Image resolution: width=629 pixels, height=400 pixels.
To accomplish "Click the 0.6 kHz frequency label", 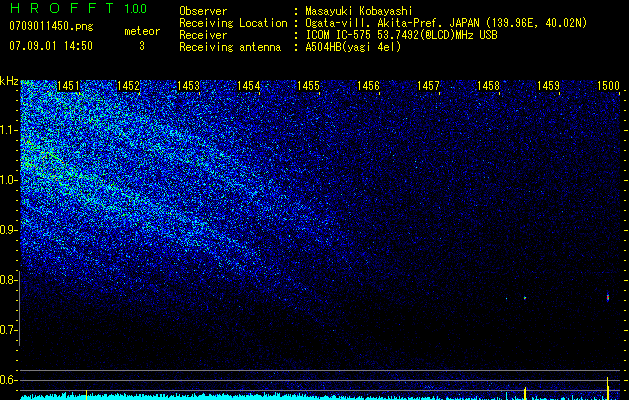I will pos(8,380).
